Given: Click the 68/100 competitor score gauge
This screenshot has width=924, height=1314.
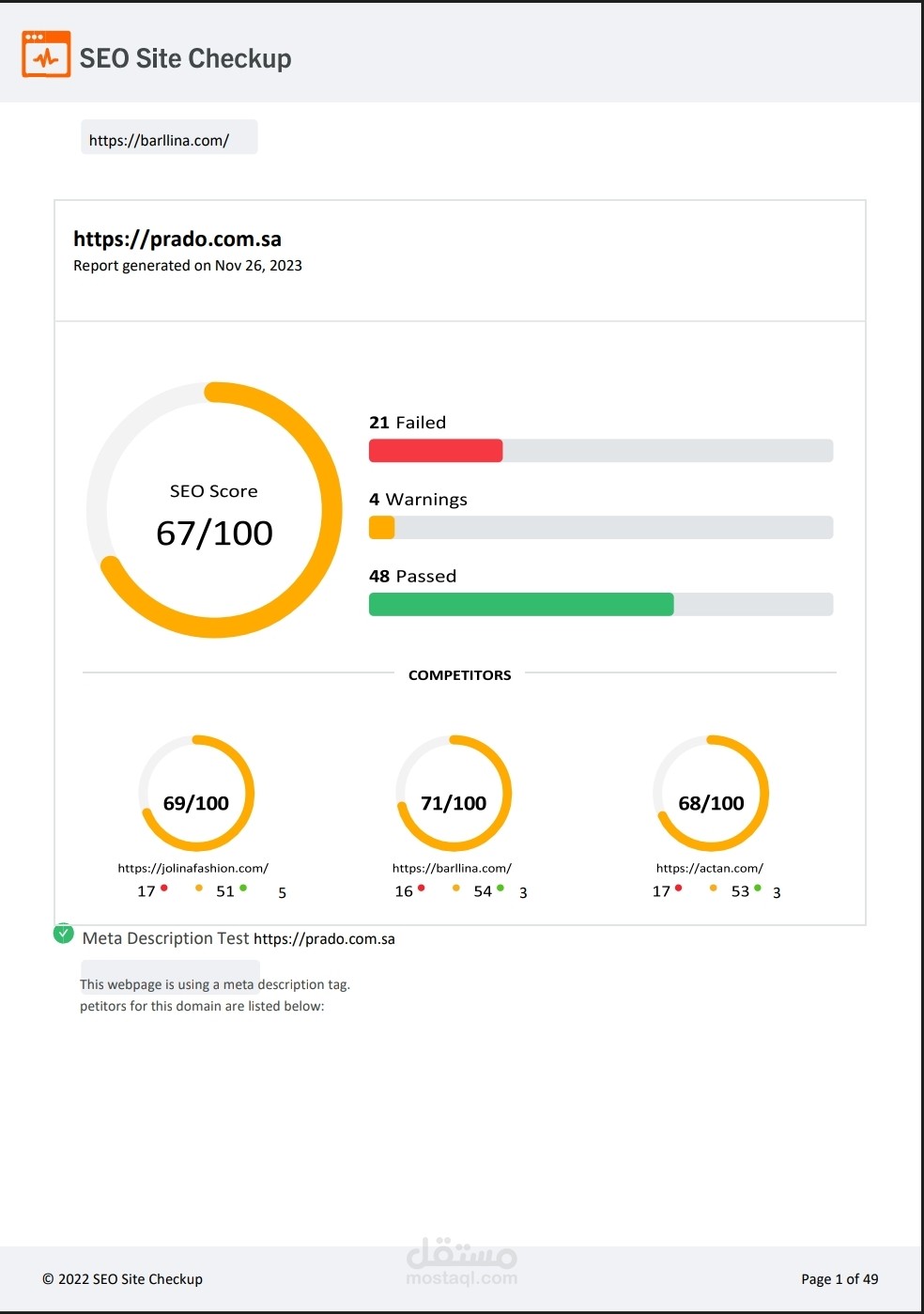Looking at the screenshot, I should 711,794.
